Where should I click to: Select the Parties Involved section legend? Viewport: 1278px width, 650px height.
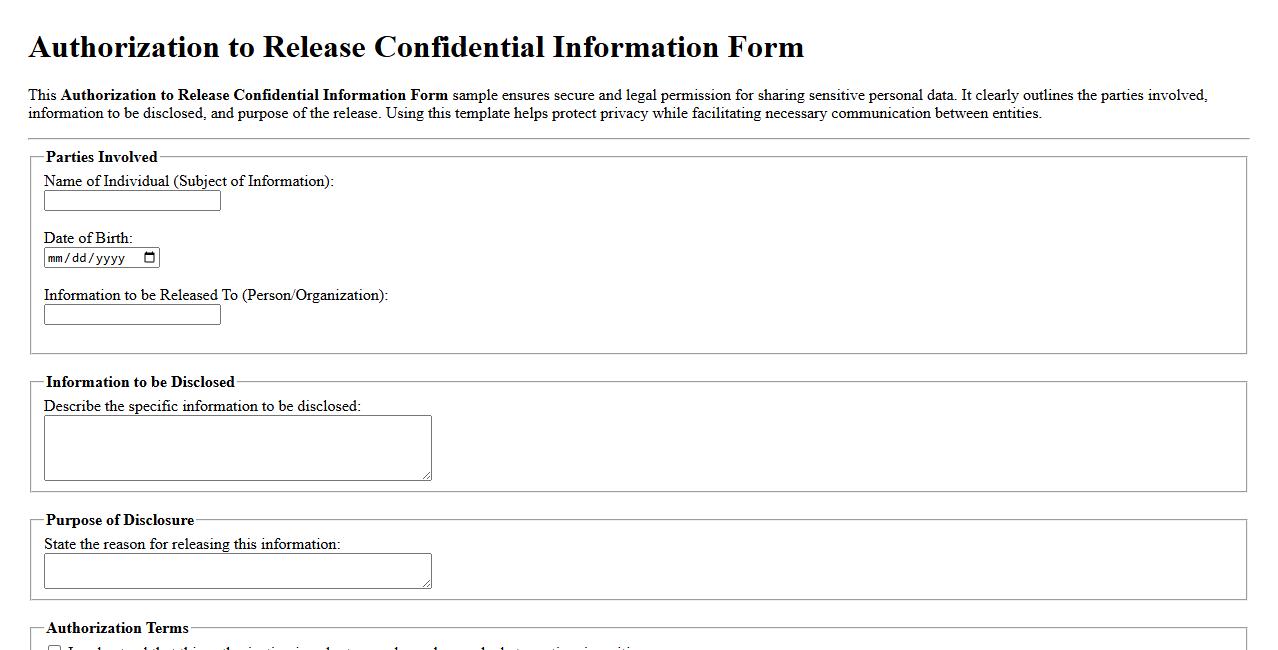click(x=99, y=157)
